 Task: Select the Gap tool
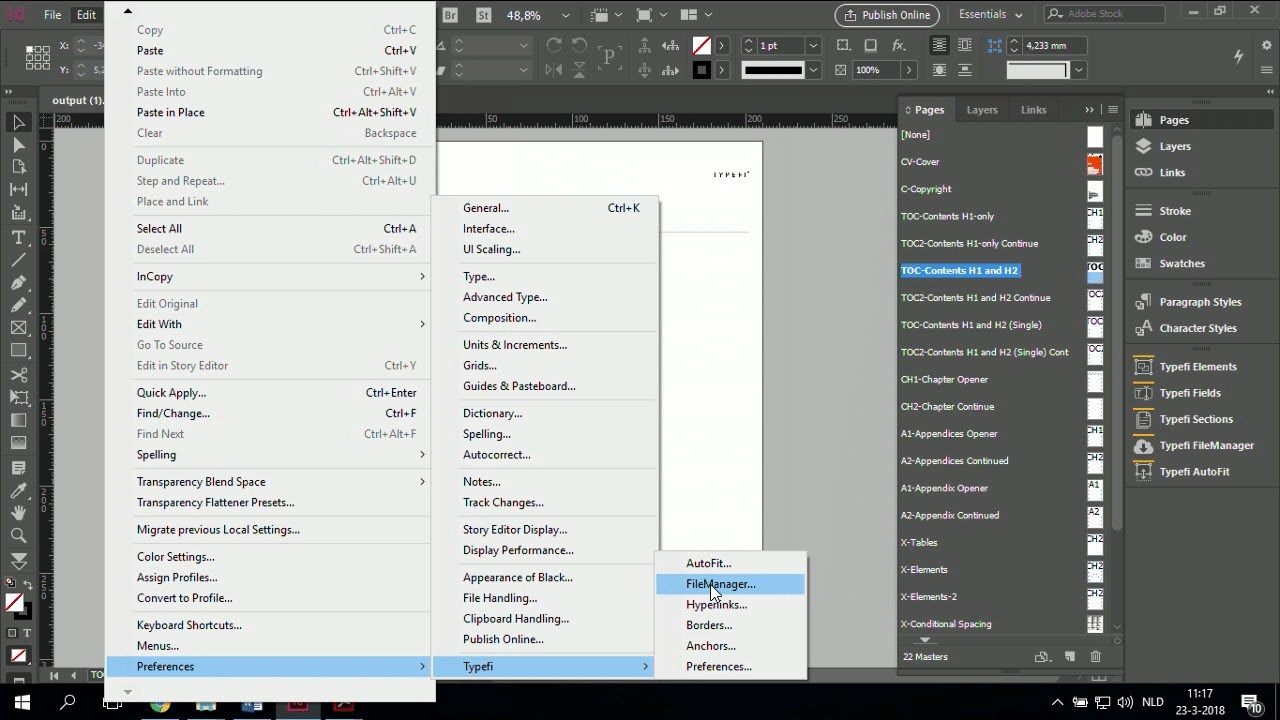point(19,190)
